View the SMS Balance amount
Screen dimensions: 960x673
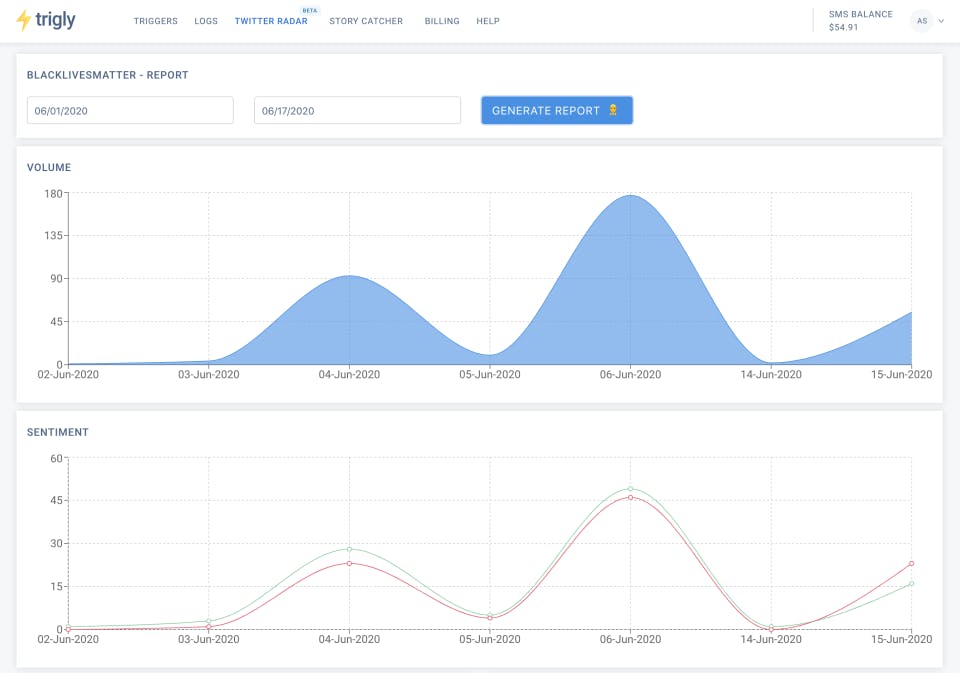pyautogui.click(x=844, y=27)
